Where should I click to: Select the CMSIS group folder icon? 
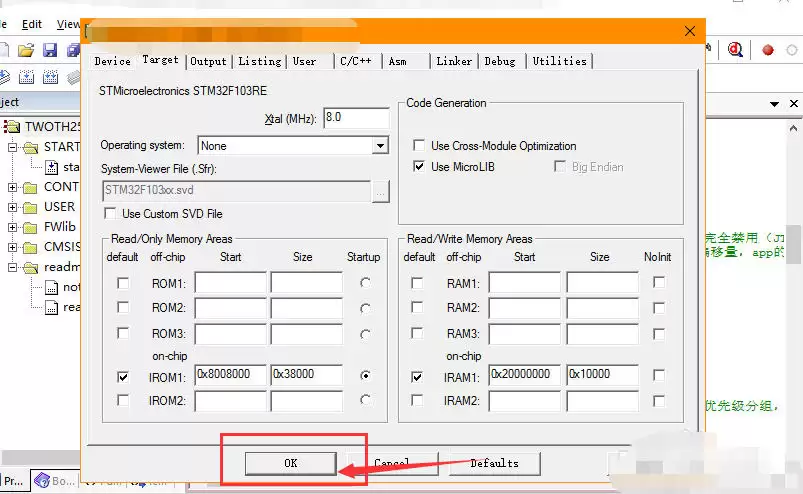[31, 247]
